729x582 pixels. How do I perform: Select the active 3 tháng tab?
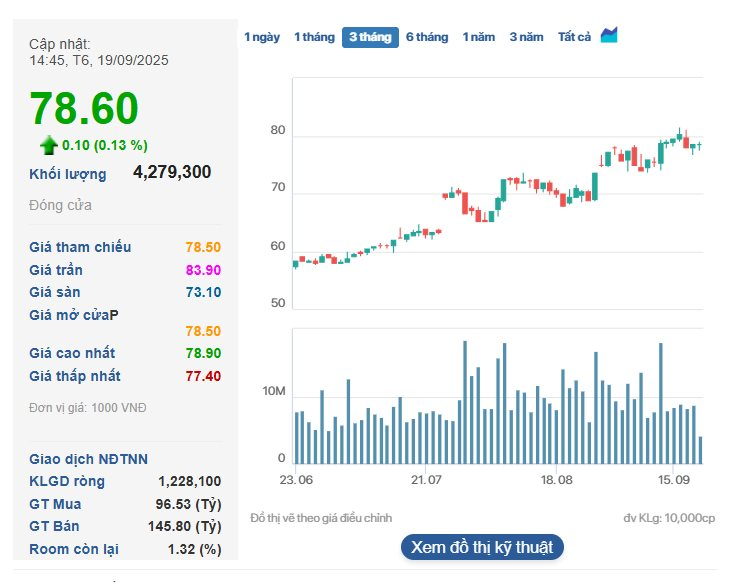tap(370, 37)
